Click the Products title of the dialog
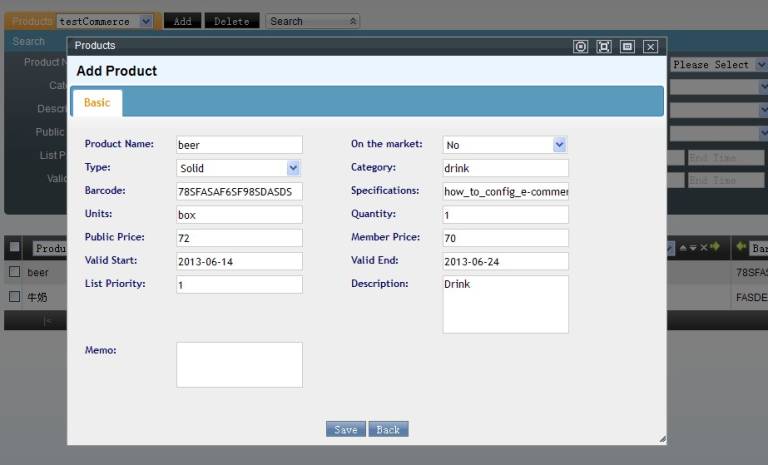 click(x=95, y=46)
